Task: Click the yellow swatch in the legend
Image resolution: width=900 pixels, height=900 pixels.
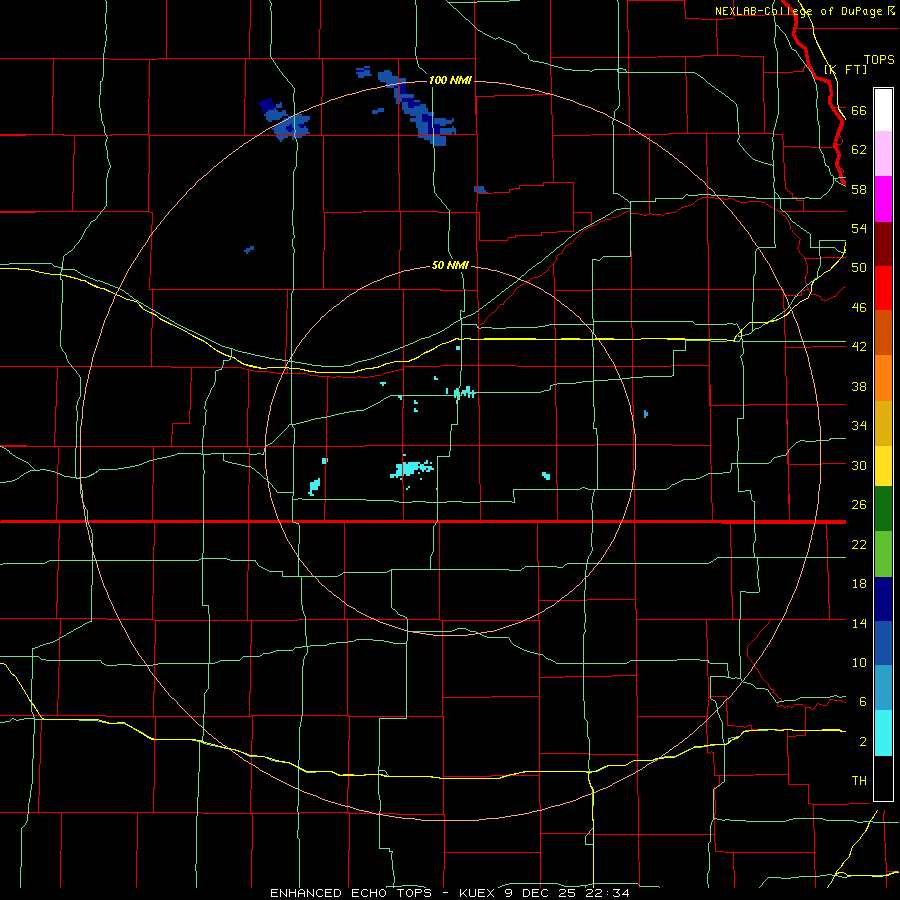Action: click(x=883, y=466)
